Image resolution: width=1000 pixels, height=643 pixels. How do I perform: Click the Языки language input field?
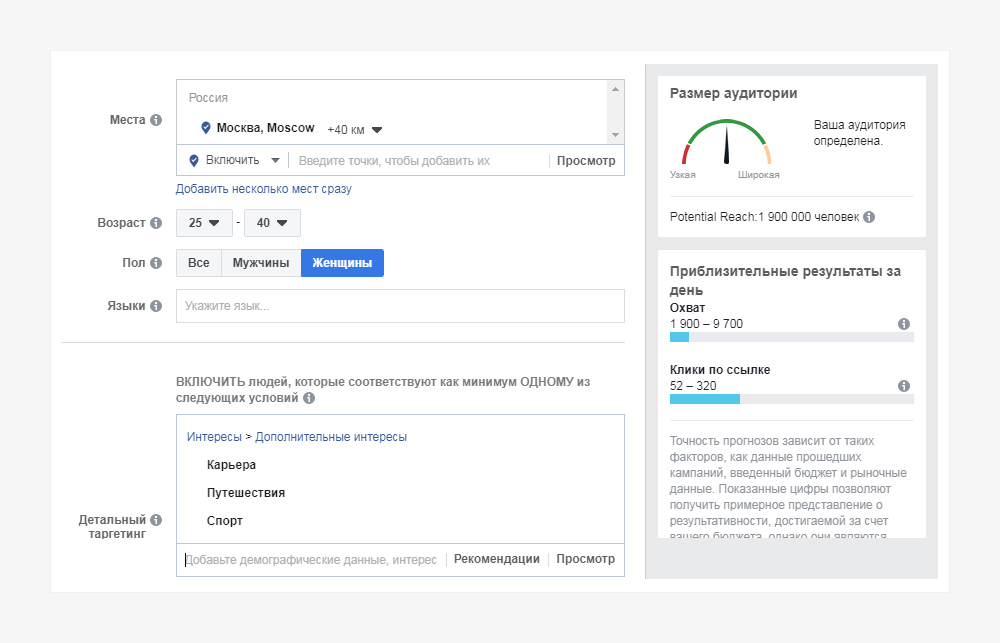pyautogui.click(x=400, y=306)
